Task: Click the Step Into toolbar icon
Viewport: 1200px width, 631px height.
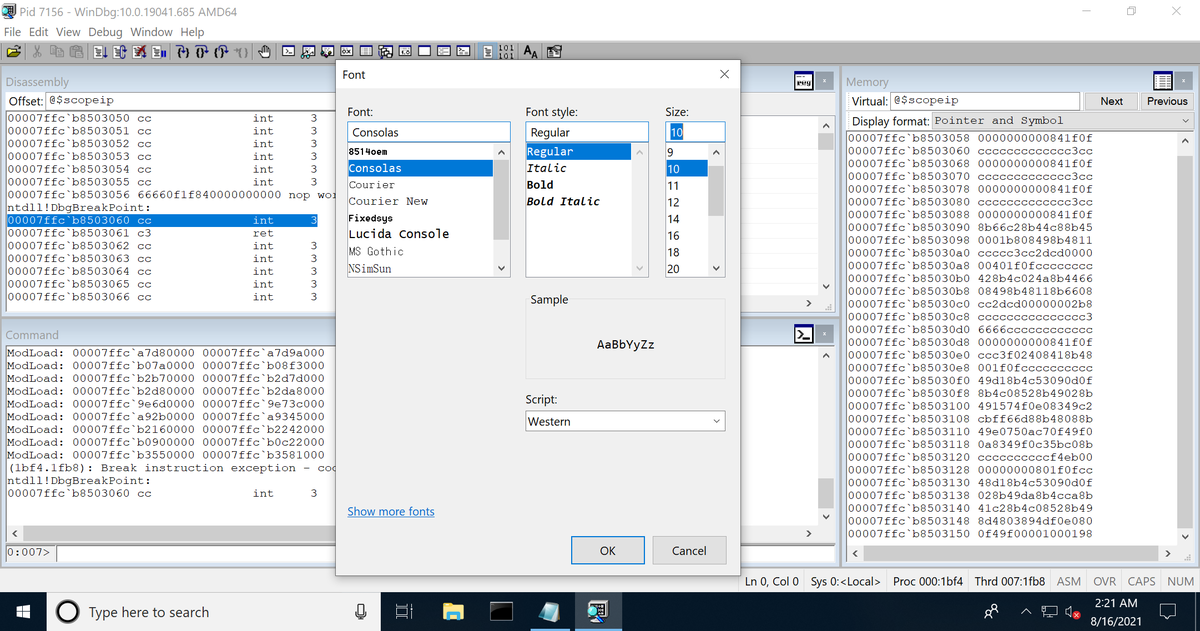Action: 183,51
